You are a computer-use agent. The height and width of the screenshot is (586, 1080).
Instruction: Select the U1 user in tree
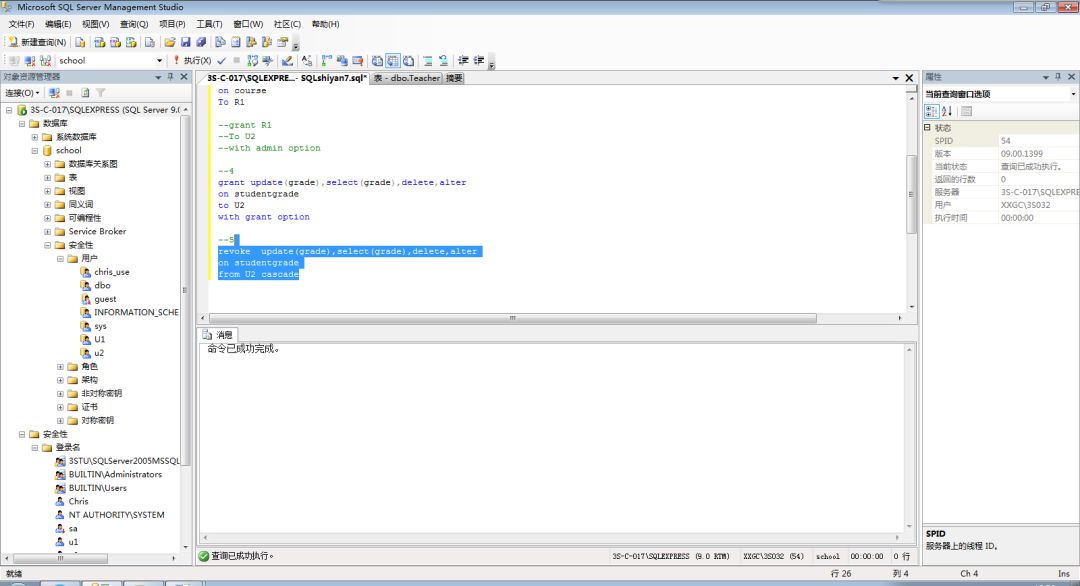tap(99, 339)
